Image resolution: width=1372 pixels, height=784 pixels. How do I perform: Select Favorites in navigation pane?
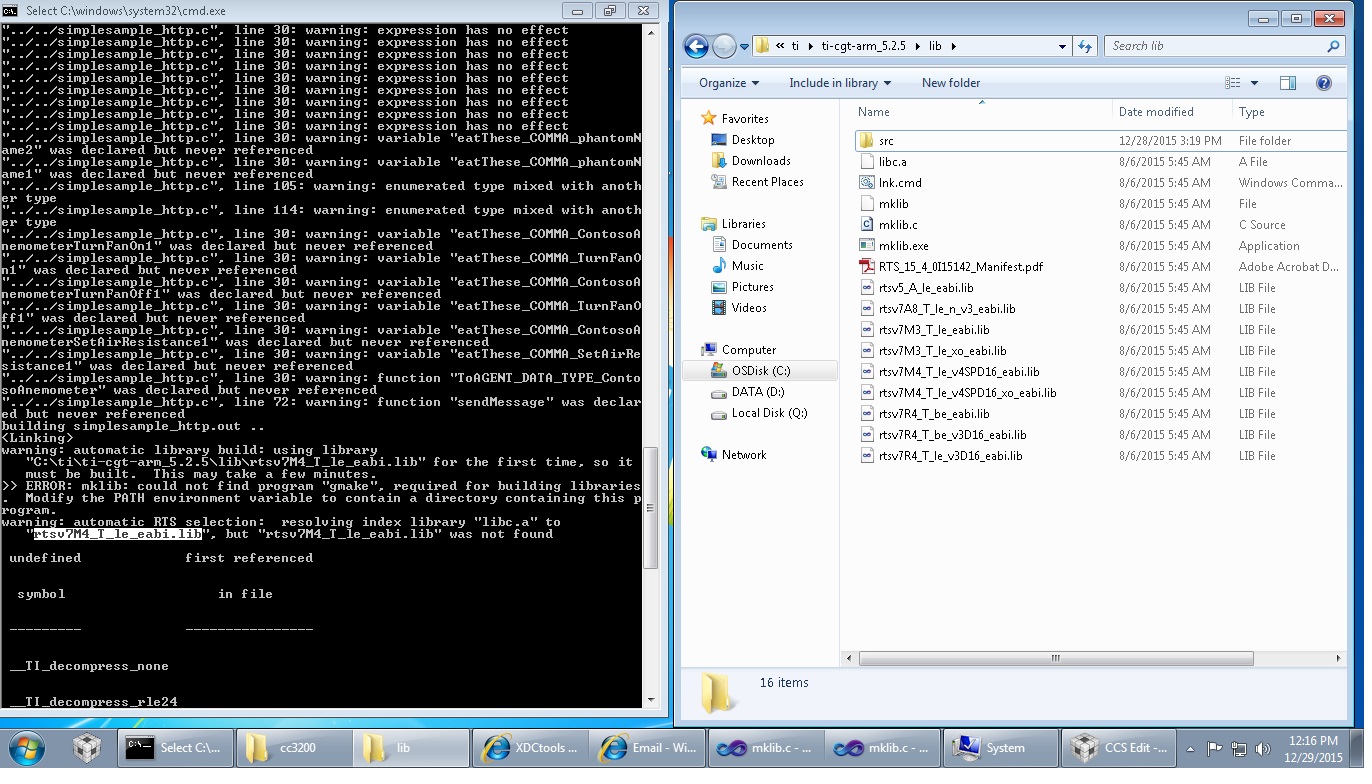745,118
